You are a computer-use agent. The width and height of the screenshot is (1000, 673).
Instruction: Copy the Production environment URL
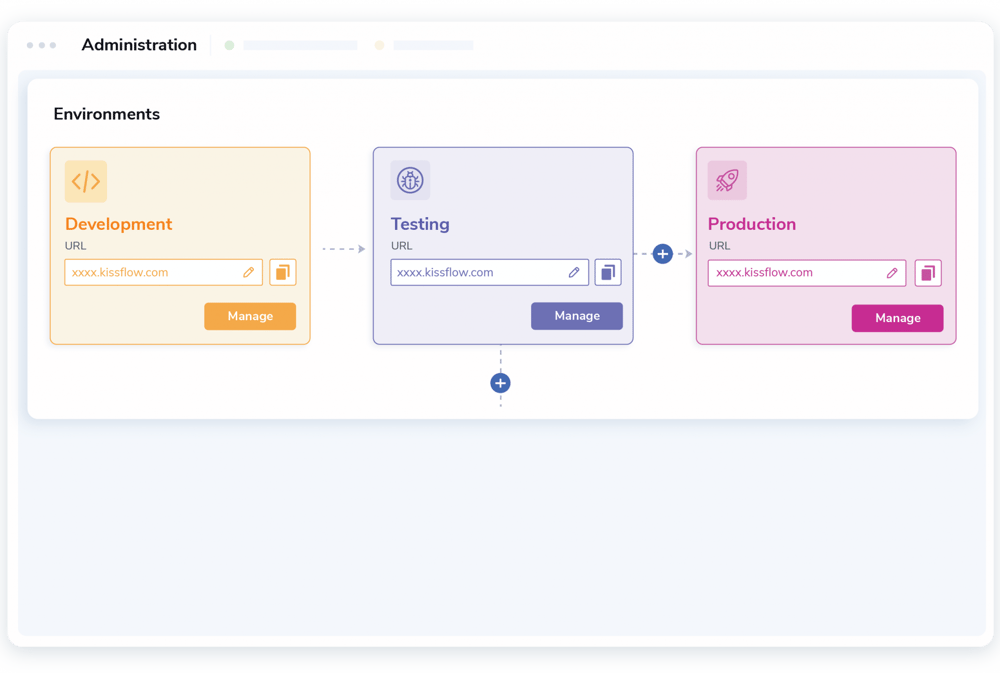(x=928, y=273)
